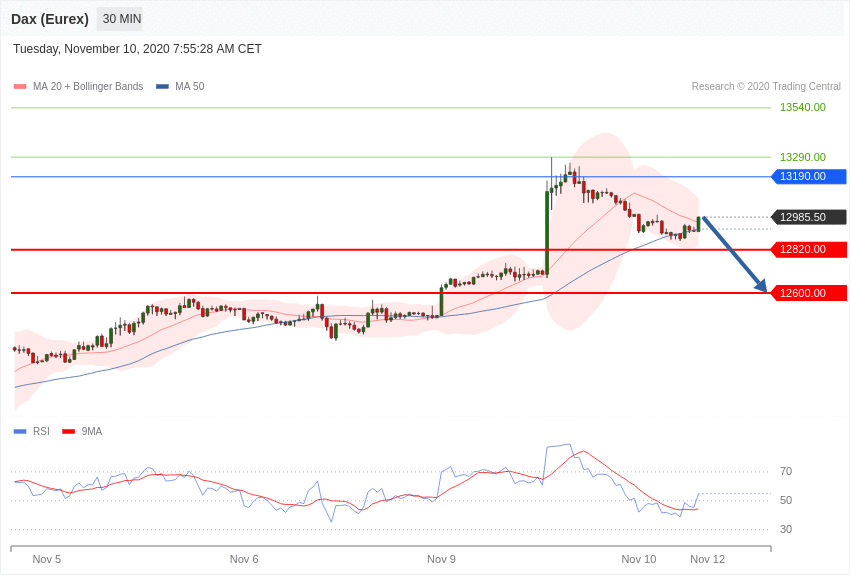
Task: Click the RSI blue legend swatch
Action: [x=20, y=431]
